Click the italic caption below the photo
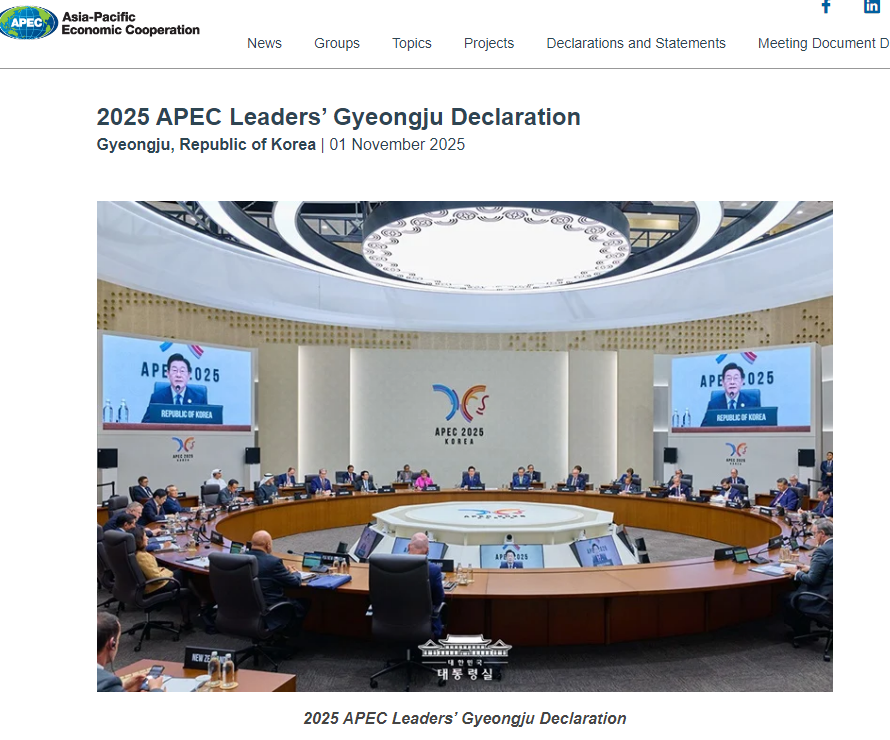Image resolution: width=890 pixels, height=740 pixels. (465, 718)
